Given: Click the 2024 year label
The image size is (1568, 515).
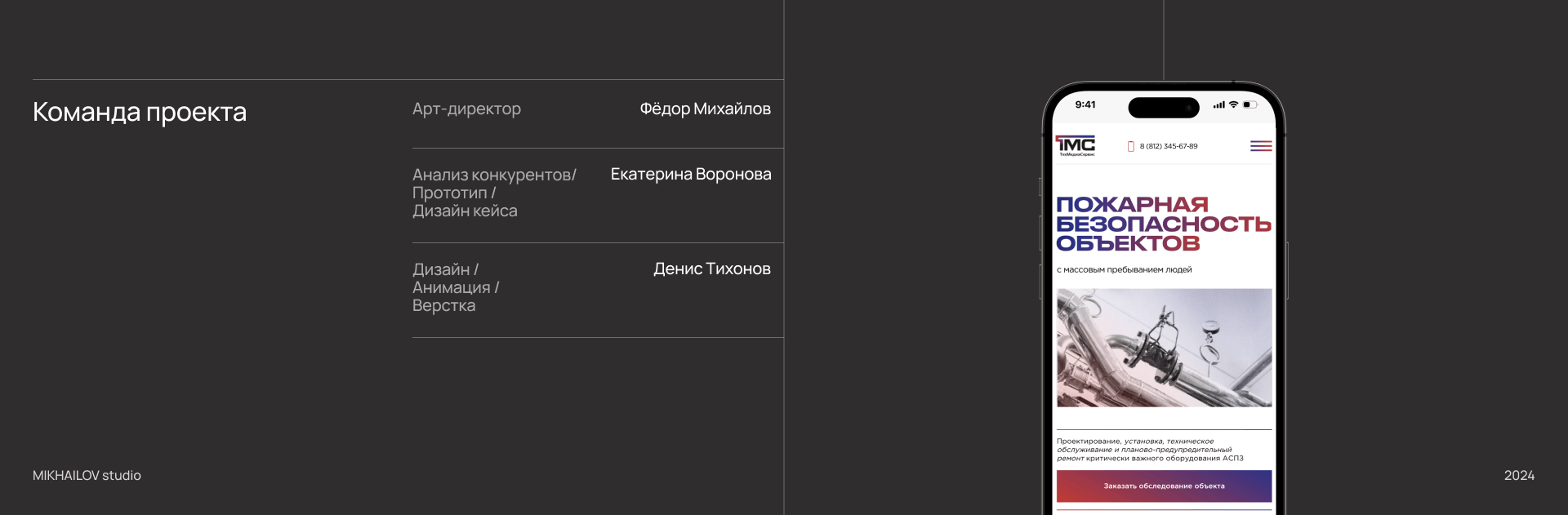Looking at the screenshot, I should [x=1519, y=476].
